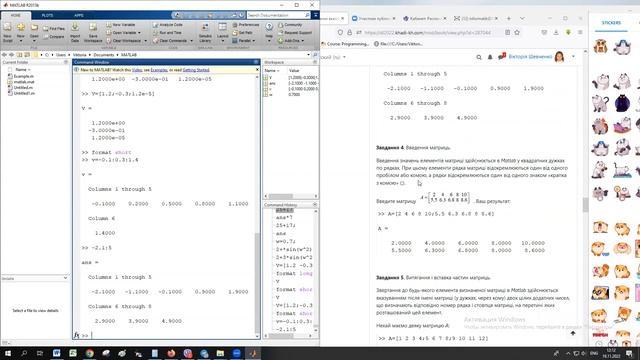
Task: Open Word from the Windows taskbar
Action: pos(56,353)
